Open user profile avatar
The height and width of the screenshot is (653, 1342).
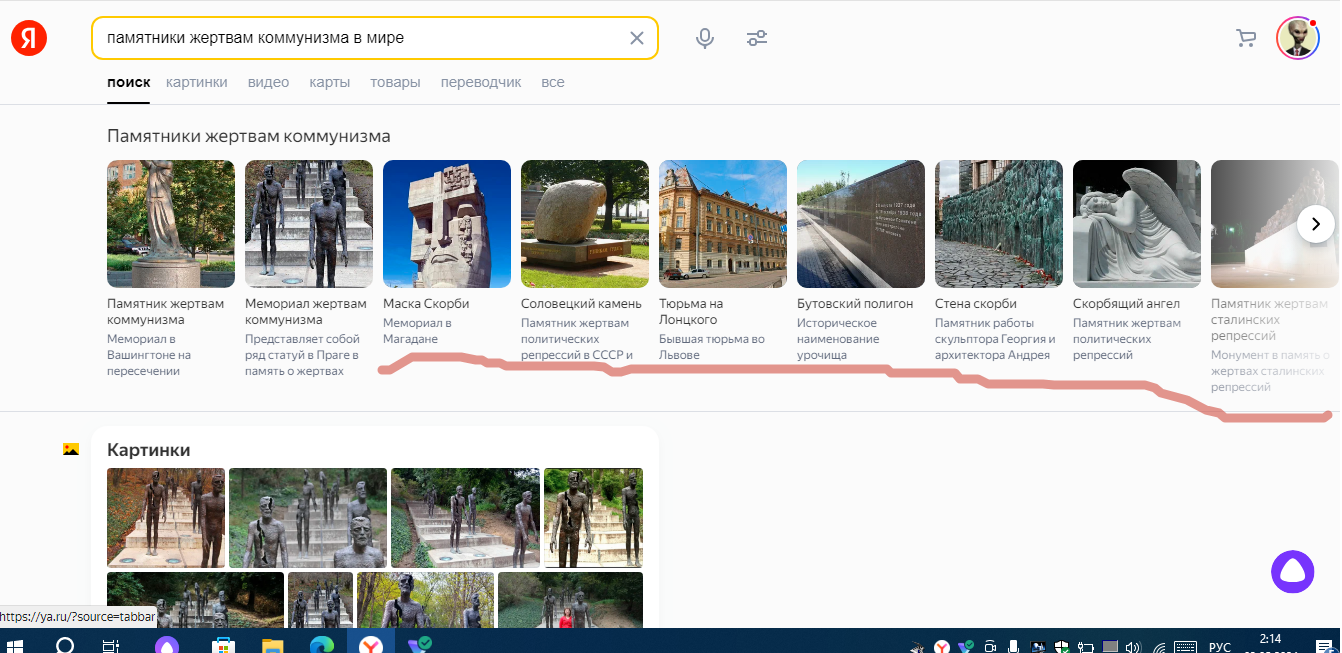pyautogui.click(x=1298, y=38)
